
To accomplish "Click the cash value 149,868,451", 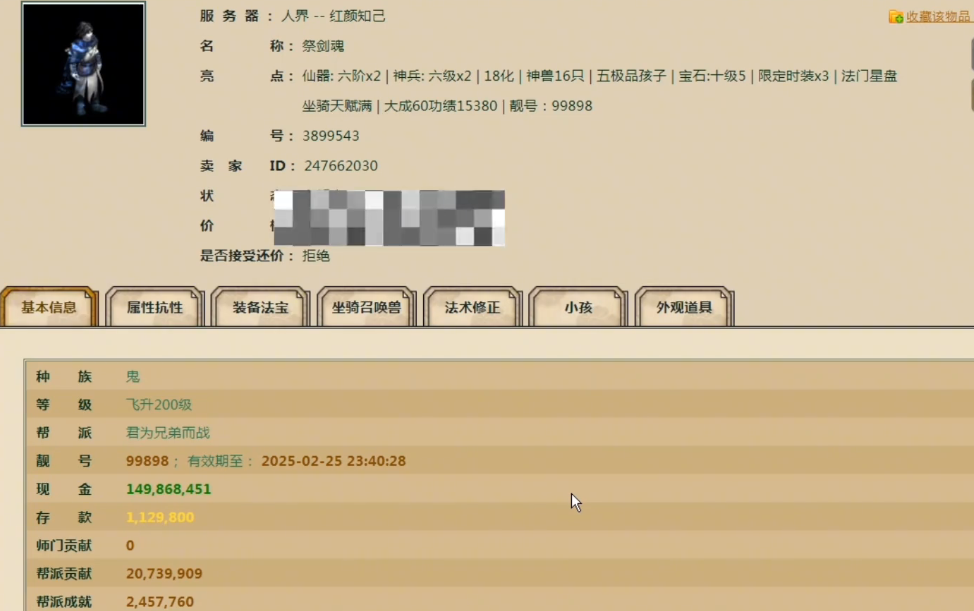I will pos(168,490).
